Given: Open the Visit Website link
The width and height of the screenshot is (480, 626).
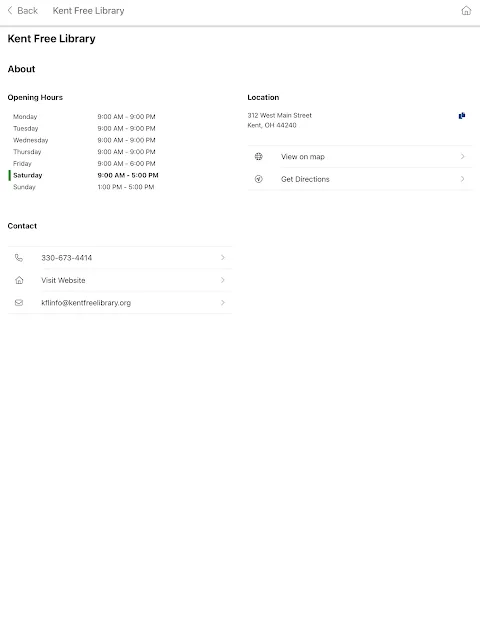Looking at the screenshot, I should click(x=120, y=280).
